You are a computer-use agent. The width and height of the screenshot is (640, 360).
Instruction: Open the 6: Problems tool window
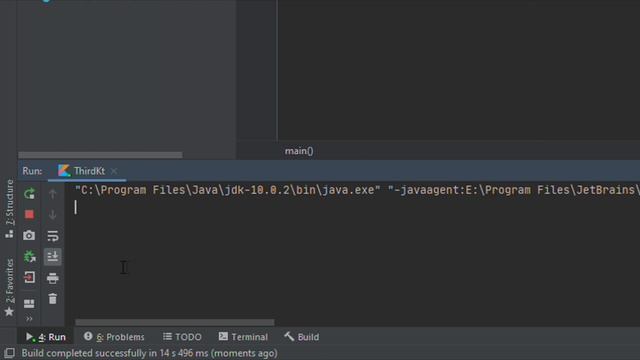pyautogui.click(x=114, y=337)
